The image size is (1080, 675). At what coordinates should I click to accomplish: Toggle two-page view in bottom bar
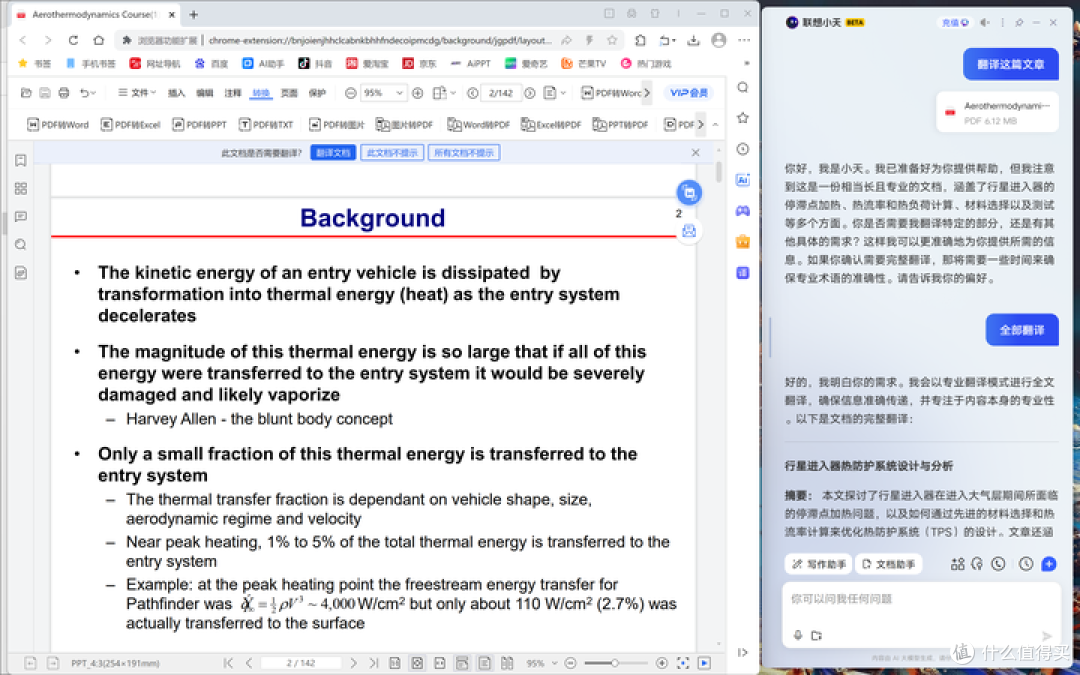507,663
